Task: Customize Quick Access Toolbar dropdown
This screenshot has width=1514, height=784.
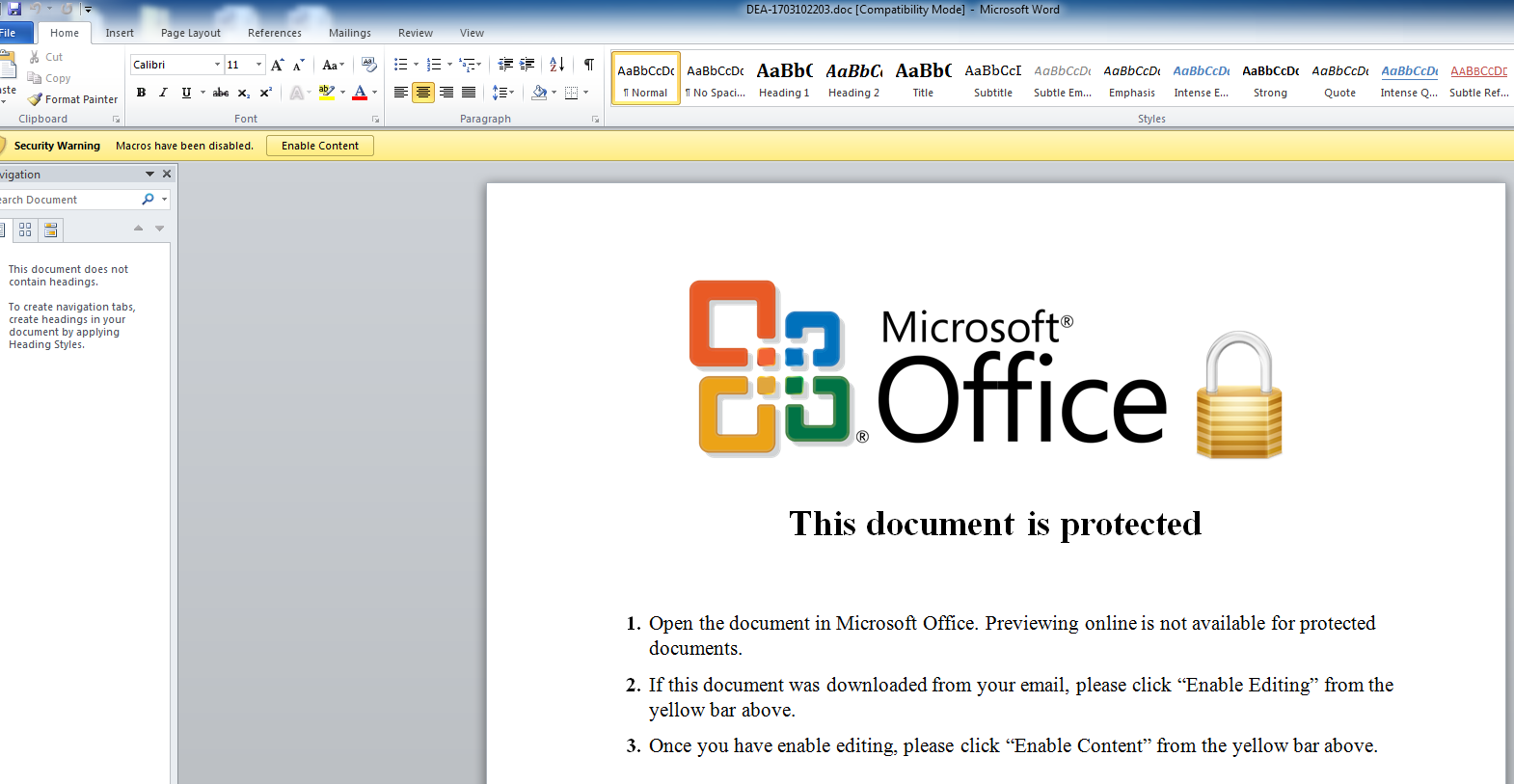Action: pyautogui.click(x=88, y=10)
